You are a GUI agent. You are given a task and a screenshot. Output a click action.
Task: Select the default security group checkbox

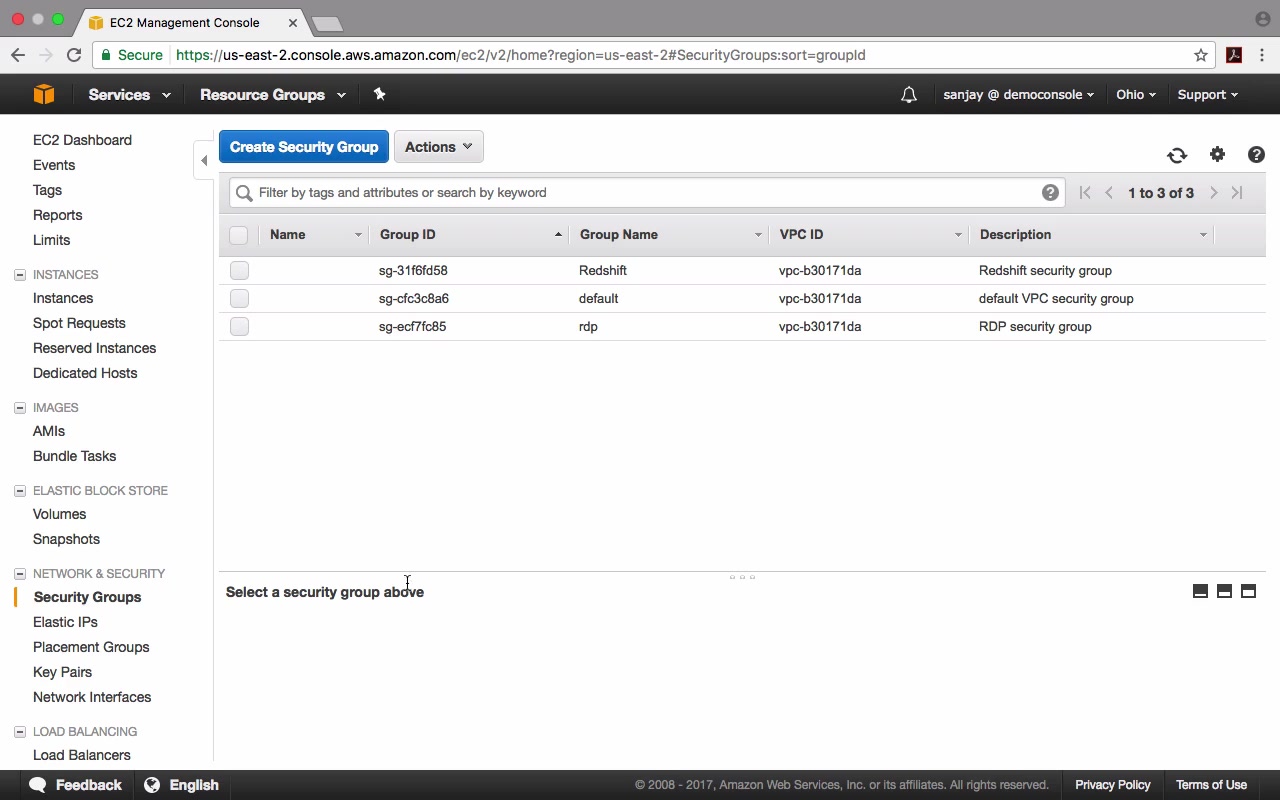239,298
